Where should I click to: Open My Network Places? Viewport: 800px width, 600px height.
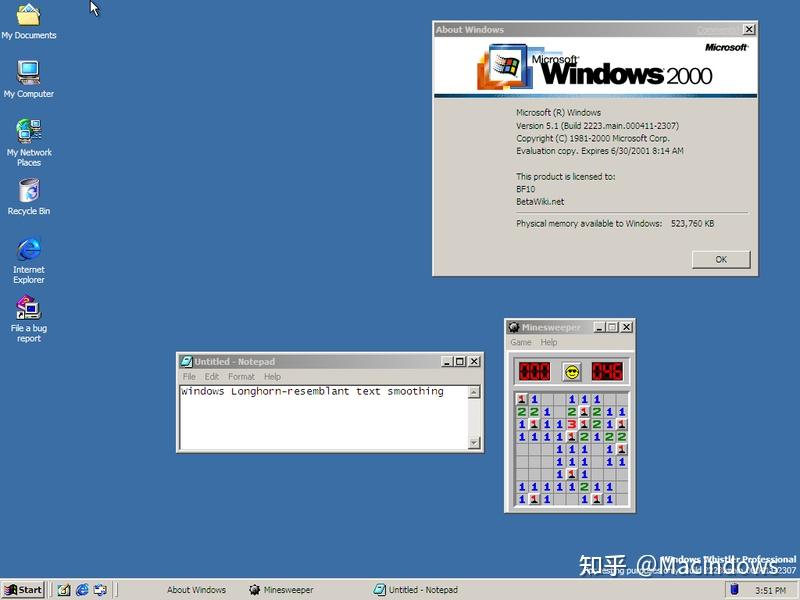click(x=29, y=132)
